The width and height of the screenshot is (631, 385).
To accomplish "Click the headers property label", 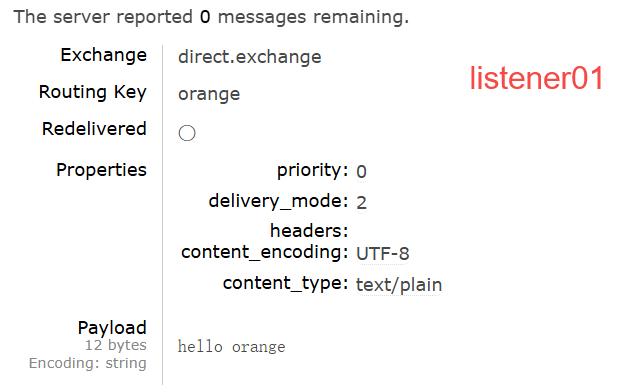I will click(309, 231).
